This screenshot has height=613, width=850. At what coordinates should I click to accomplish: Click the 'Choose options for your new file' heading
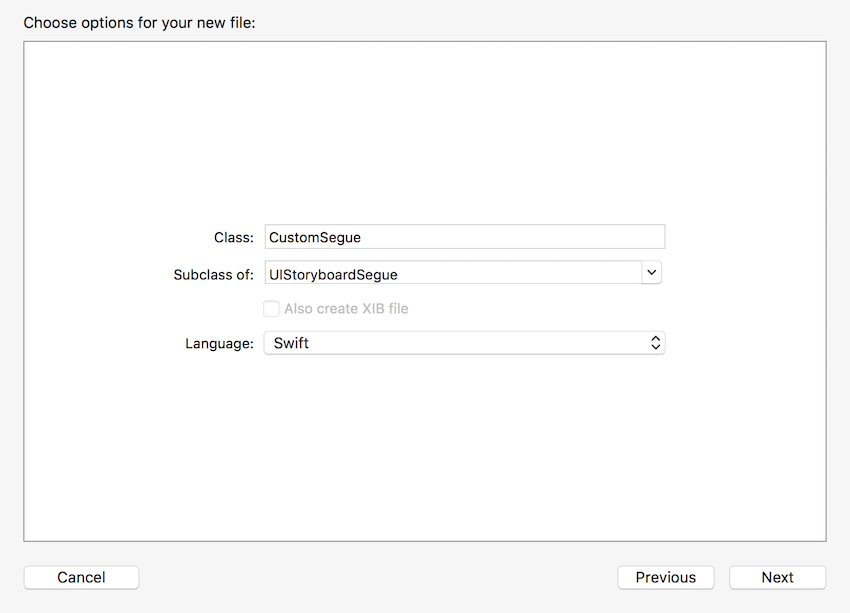pyautogui.click(x=139, y=23)
